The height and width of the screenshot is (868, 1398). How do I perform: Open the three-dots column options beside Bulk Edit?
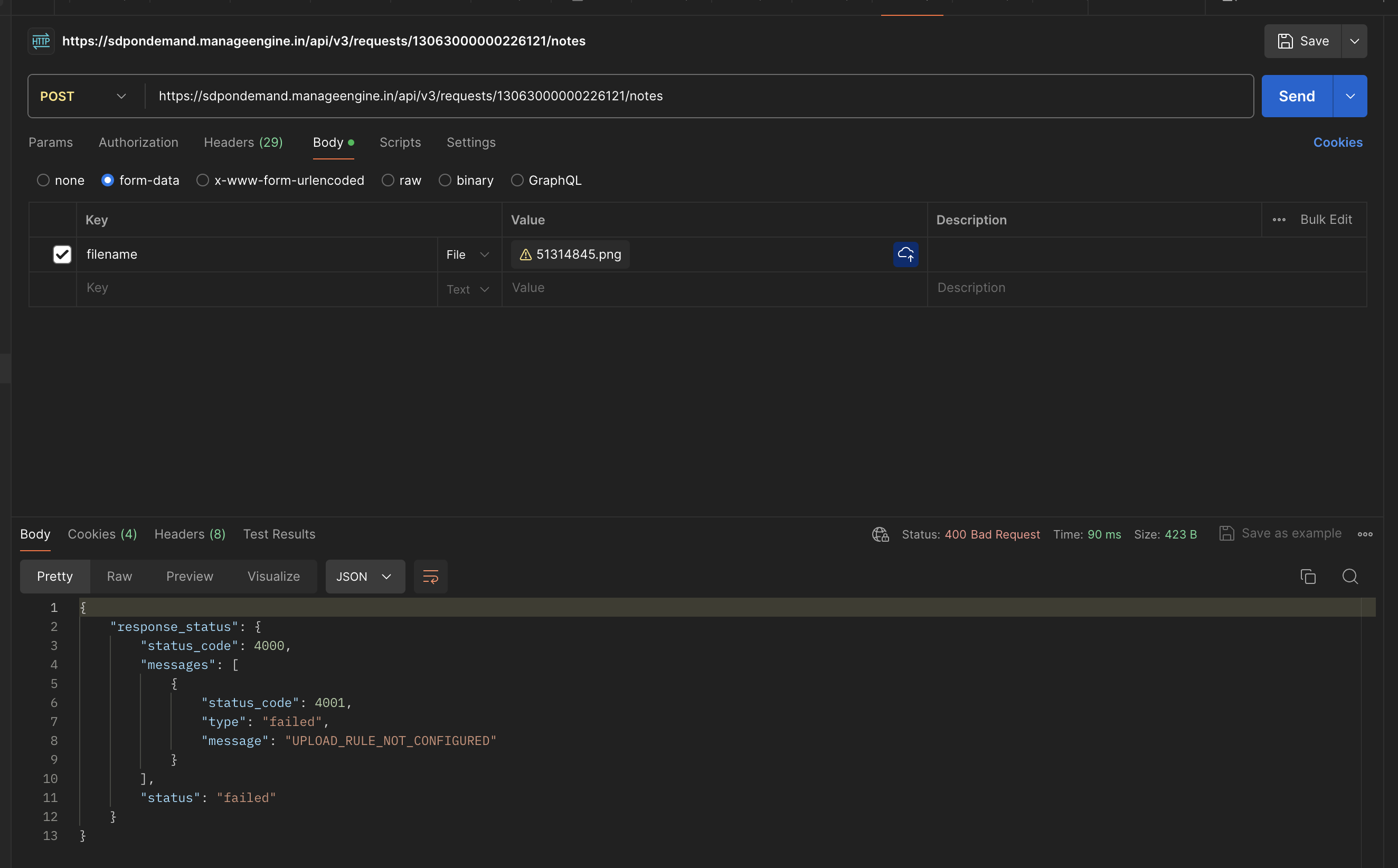pos(1279,220)
